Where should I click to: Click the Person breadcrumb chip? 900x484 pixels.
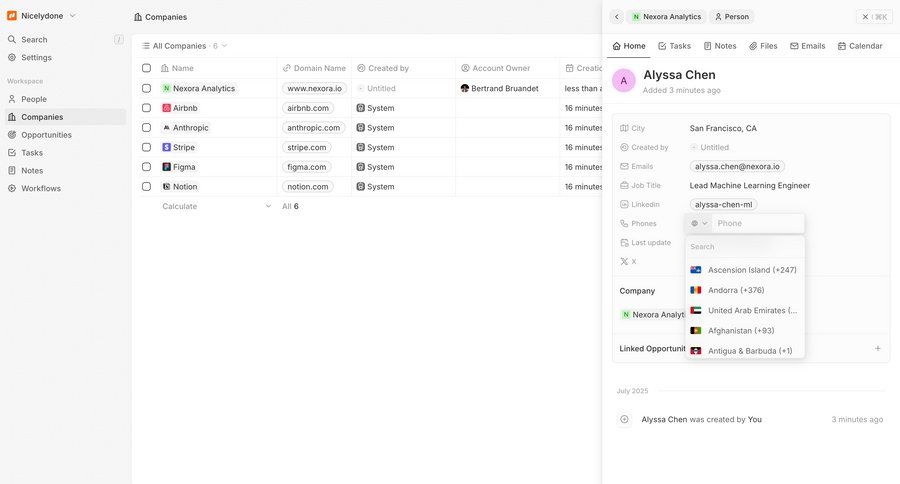click(731, 17)
